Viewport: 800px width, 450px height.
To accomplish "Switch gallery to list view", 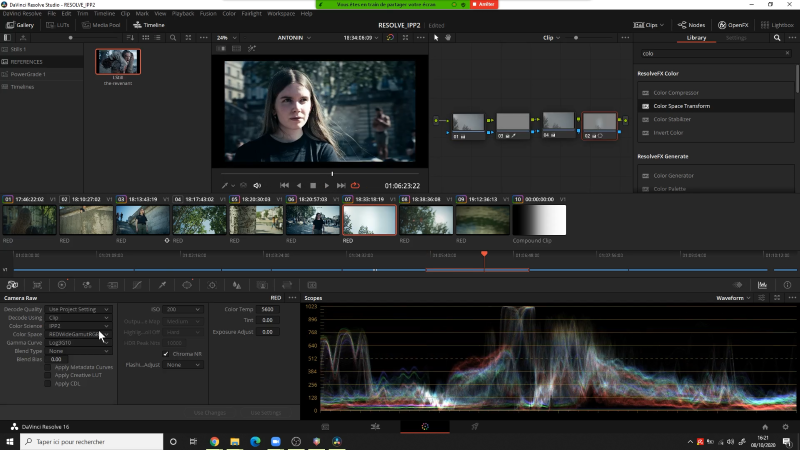I will 158,38.
